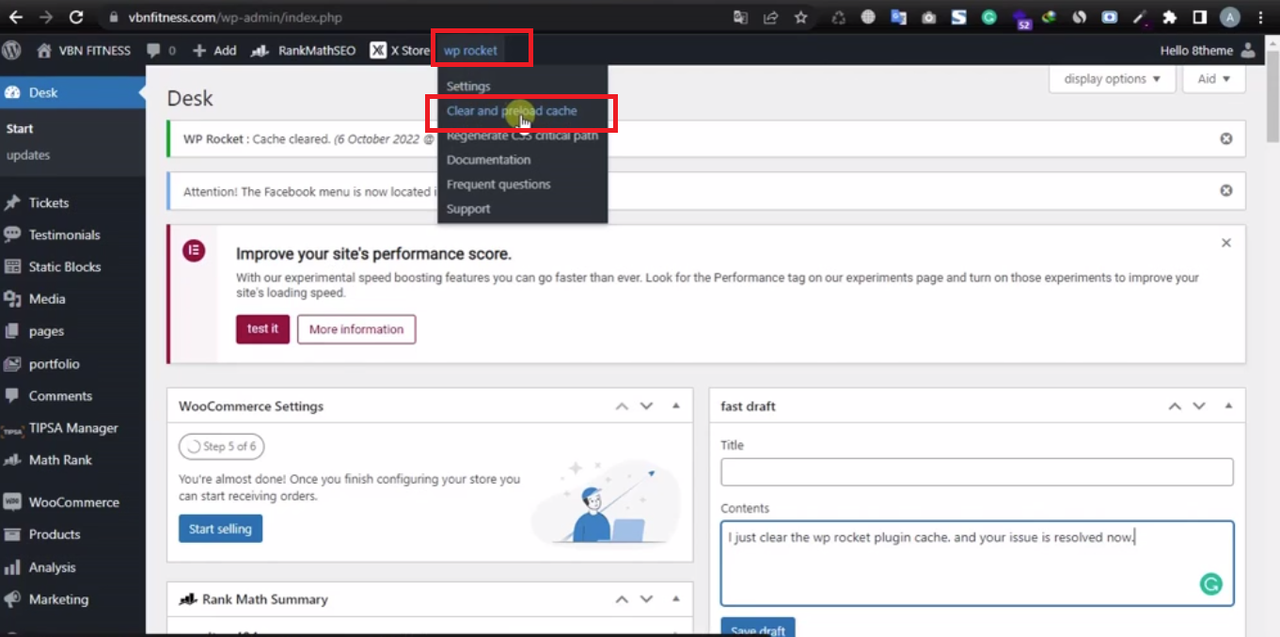This screenshot has width=1280, height=637.
Task: Open the Google Translate extension icon
Action: click(x=898, y=17)
